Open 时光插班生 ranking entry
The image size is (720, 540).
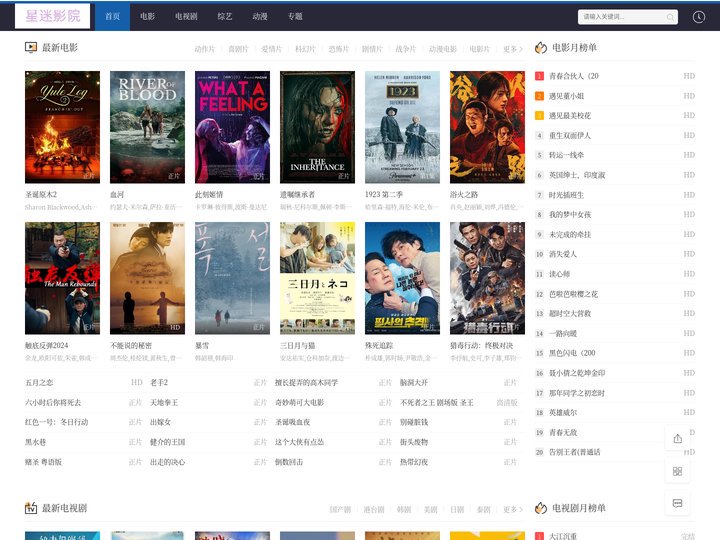[566, 195]
